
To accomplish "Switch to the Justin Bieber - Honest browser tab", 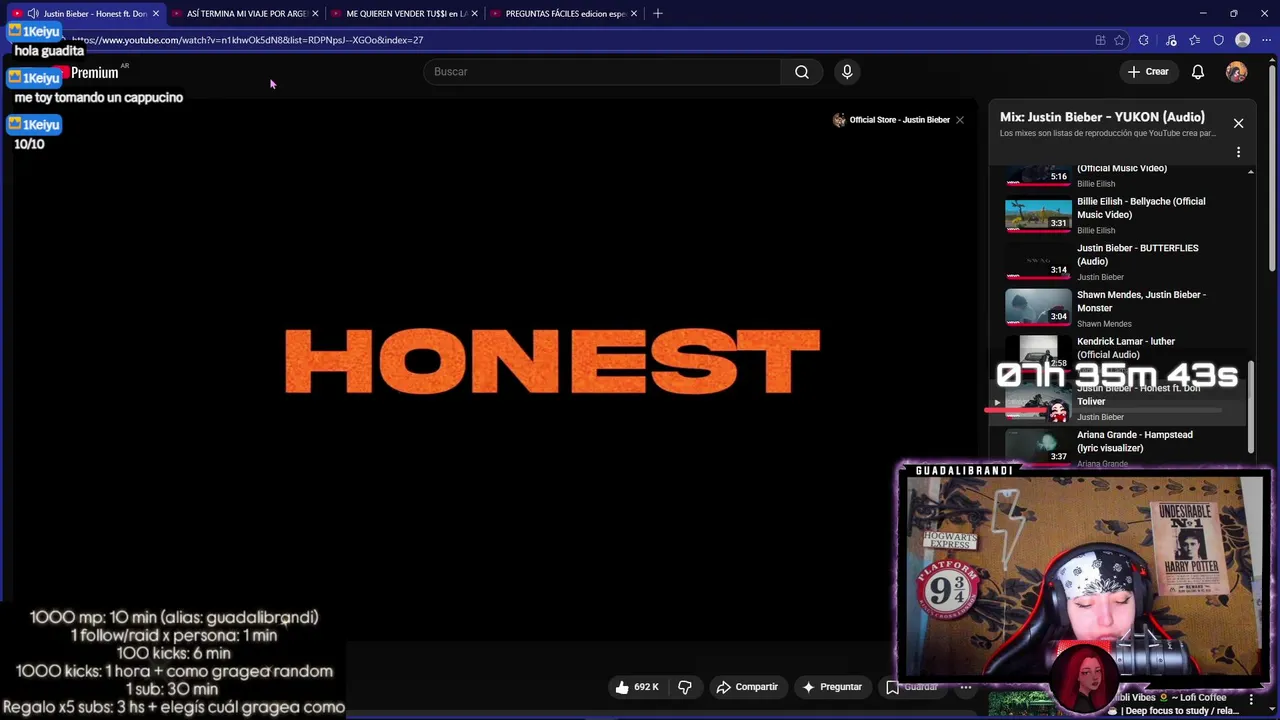I will coord(87,13).
